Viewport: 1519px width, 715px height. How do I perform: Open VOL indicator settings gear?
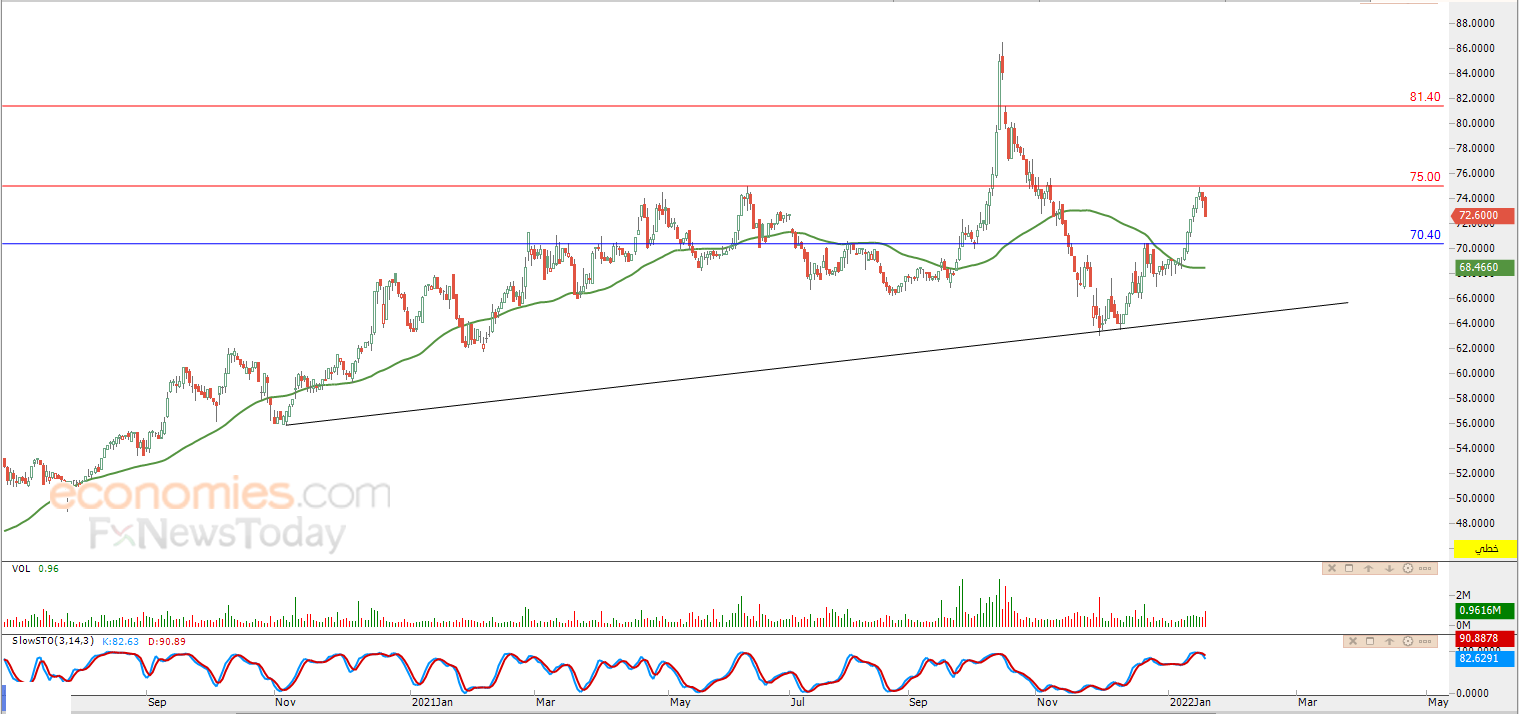click(x=1408, y=569)
